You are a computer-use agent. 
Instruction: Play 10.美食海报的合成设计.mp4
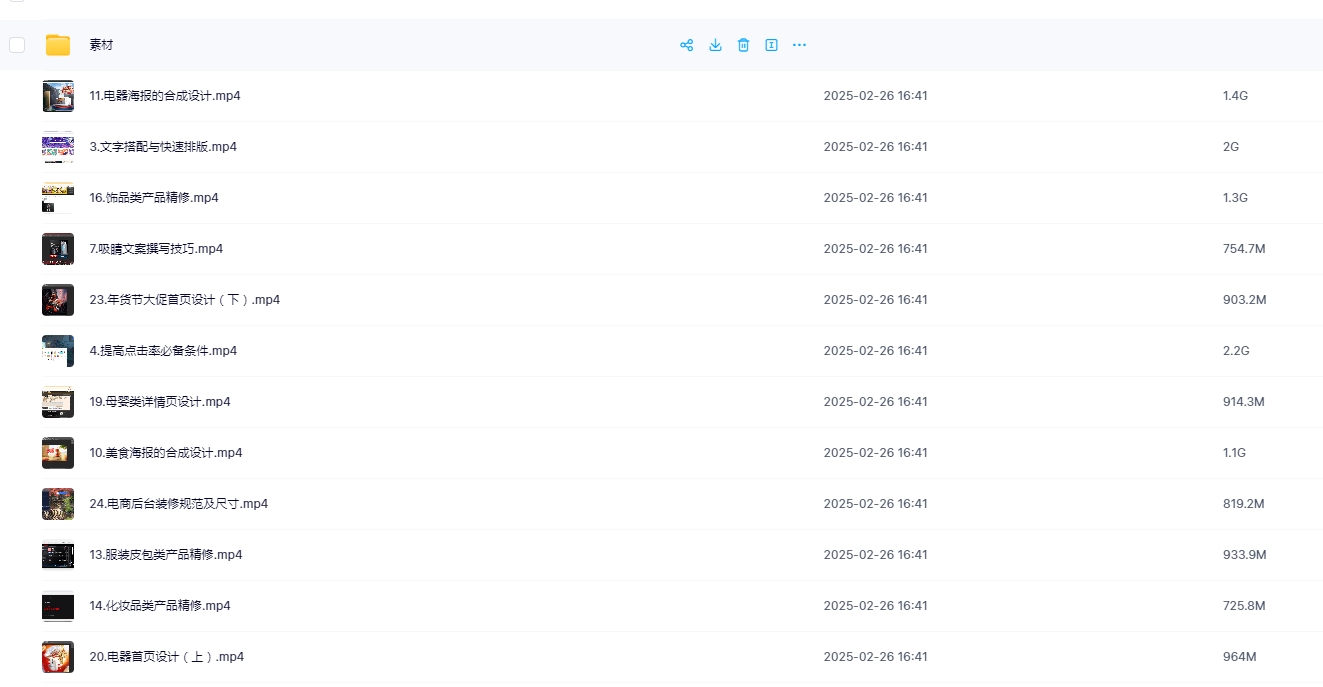point(166,453)
